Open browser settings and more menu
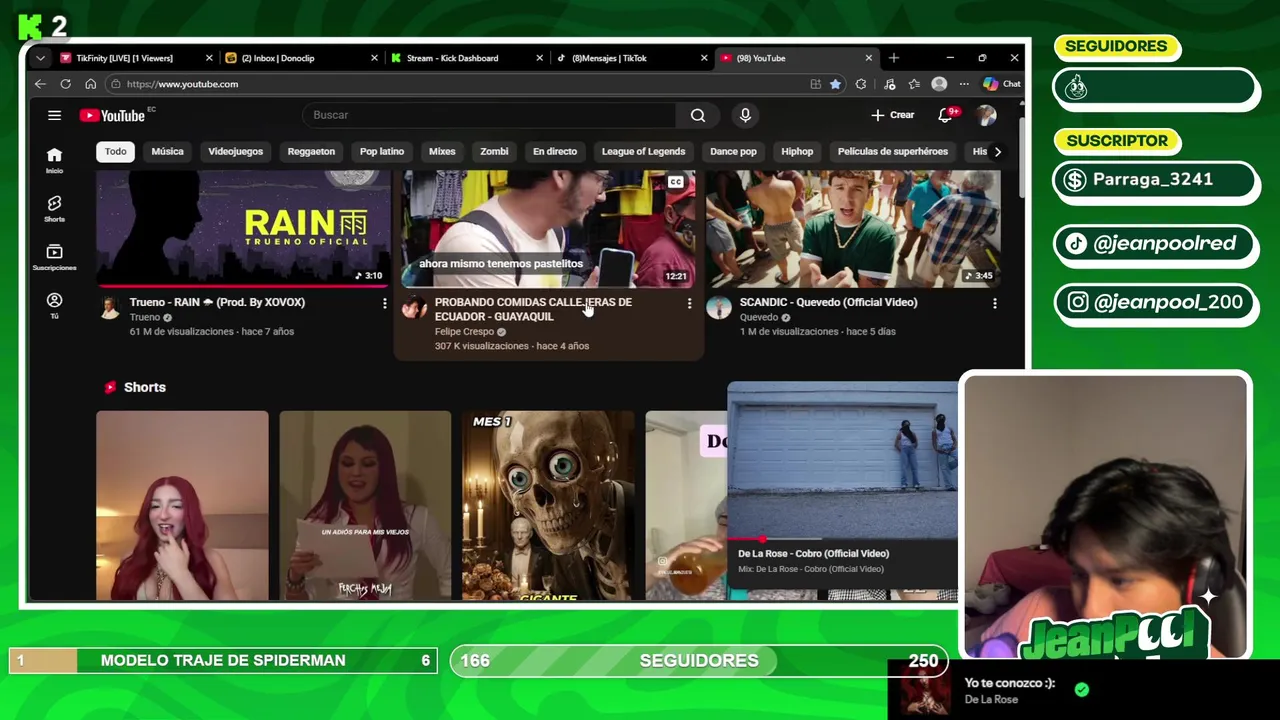1280x720 pixels. [964, 84]
